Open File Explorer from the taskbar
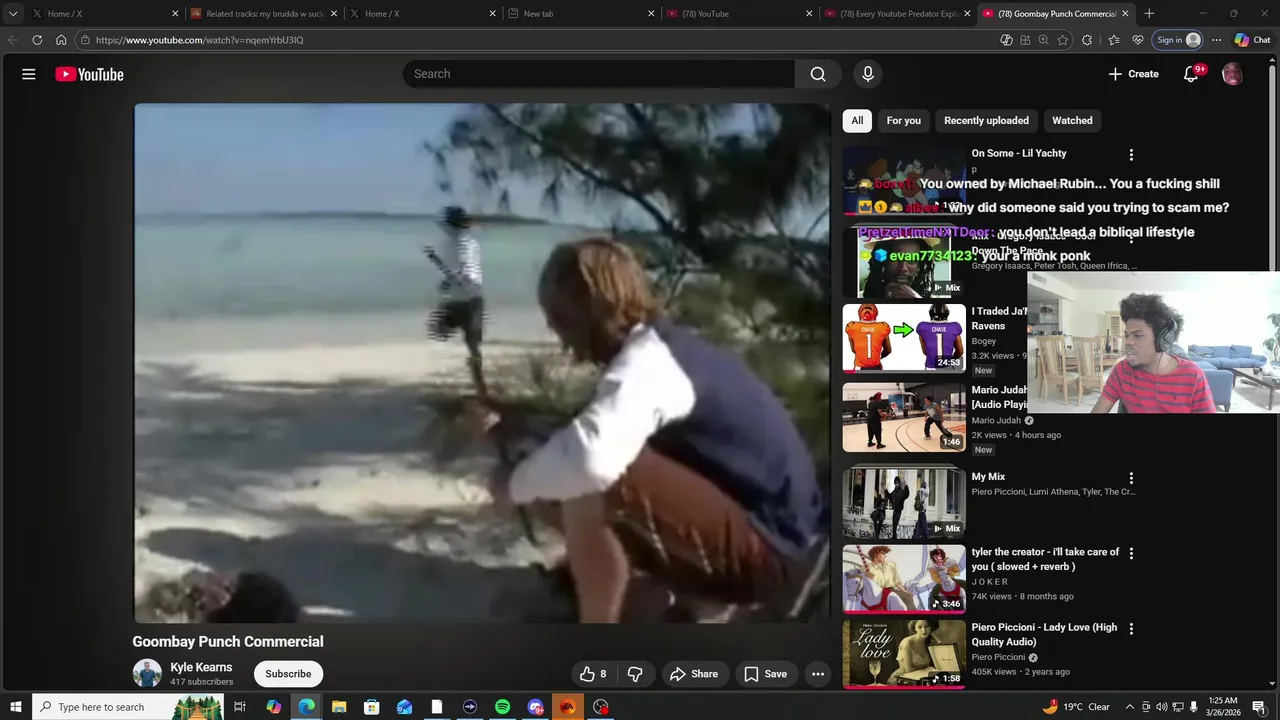Image resolution: width=1280 pixels, height=720 pixels. (x=339, y=707)
